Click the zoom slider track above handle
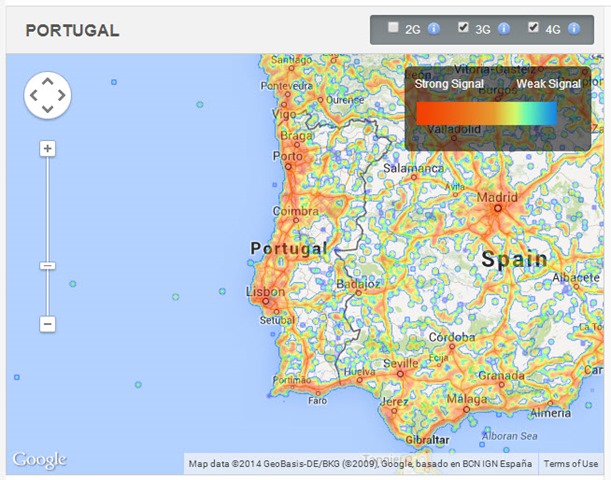Screen dimensions: 611x480 tap(48, 209)
